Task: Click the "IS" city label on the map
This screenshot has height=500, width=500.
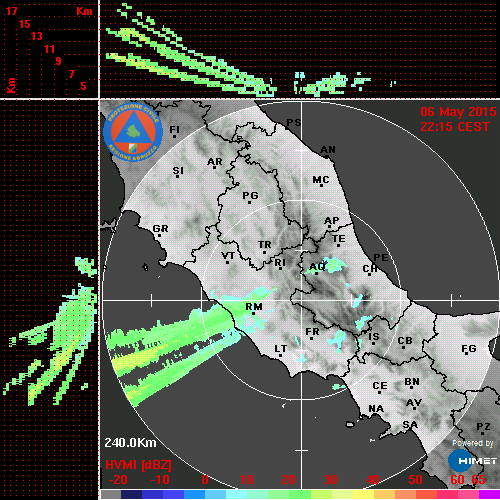Action: pyautogui.click(x=374, y=337)
